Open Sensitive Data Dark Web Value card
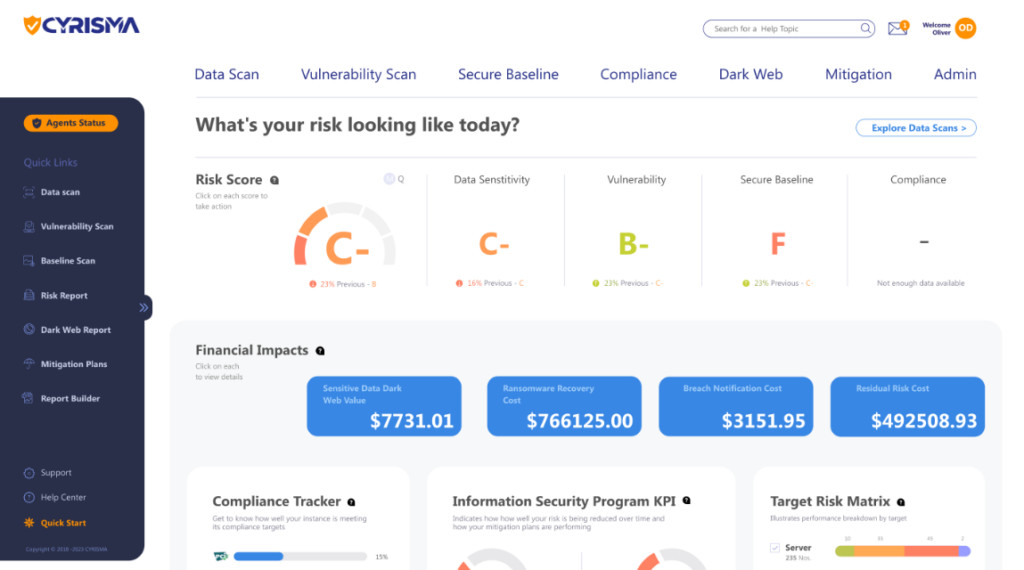The height and width of the screenshot is (570, 1024). point(384,406)
